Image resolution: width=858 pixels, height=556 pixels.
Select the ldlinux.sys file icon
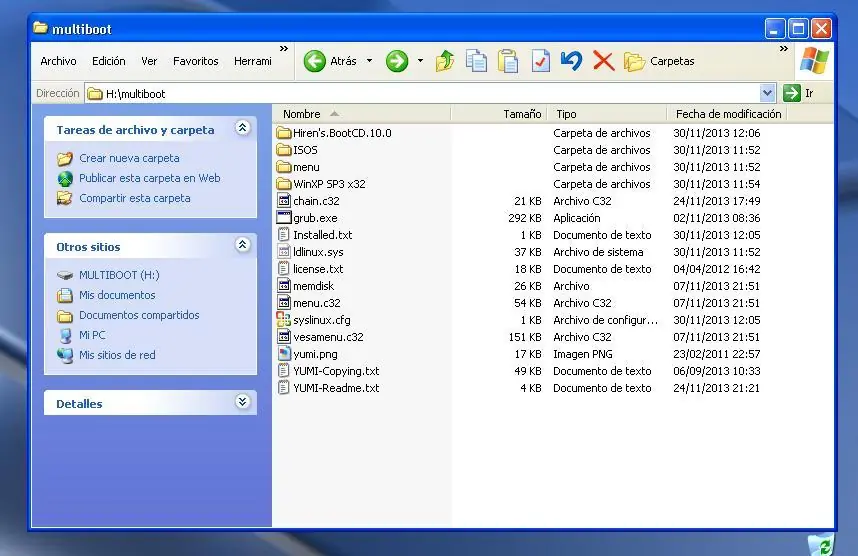[283, 252]
